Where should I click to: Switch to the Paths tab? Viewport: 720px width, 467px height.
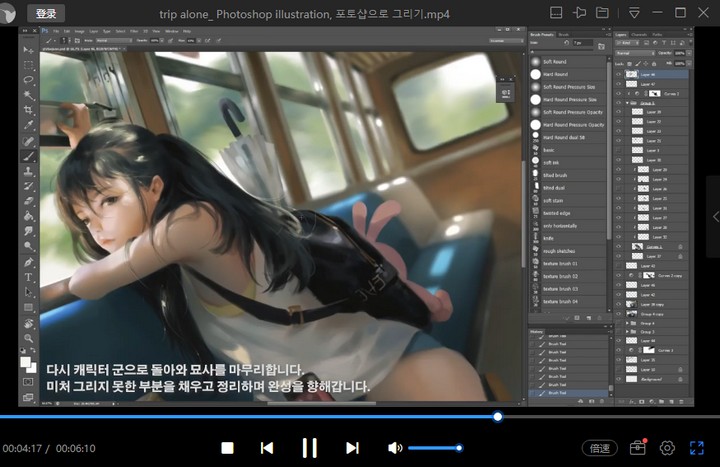pyautogui.click(x=657, y=34)
